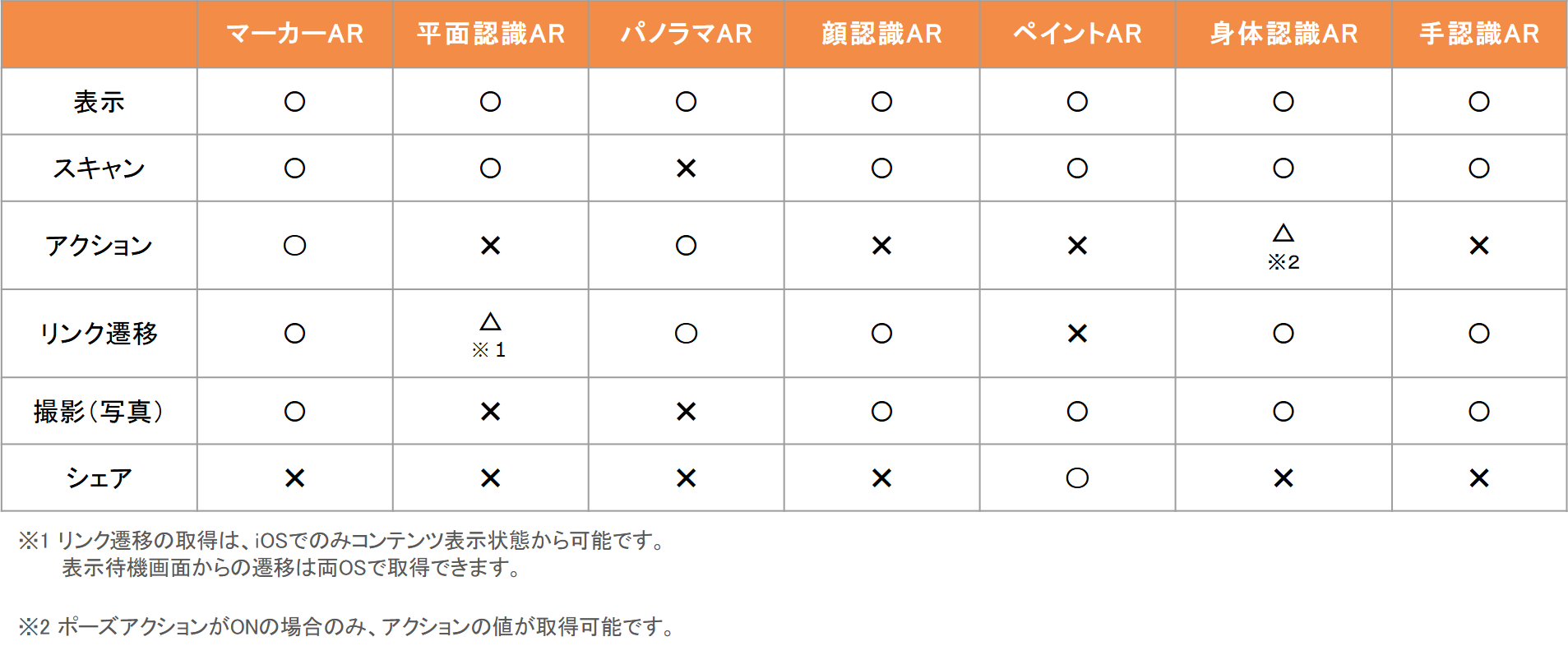
Task: Click the 手認識AR column header
Action: tap(1479, 34)
